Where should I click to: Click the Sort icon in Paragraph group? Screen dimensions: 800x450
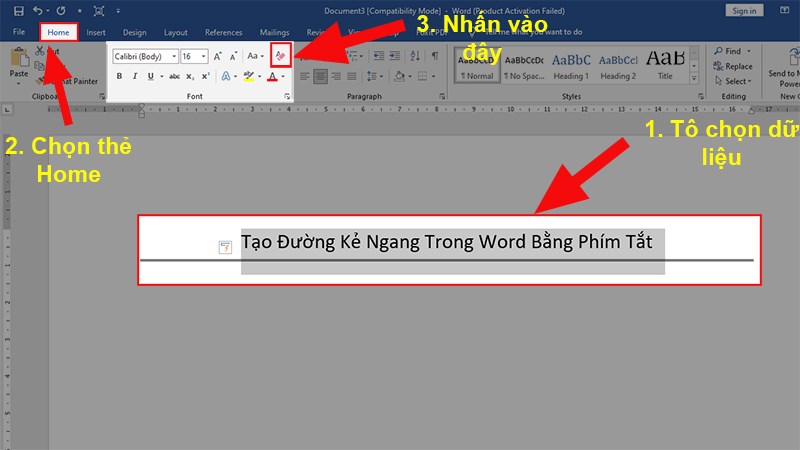(x=417, y=57)
